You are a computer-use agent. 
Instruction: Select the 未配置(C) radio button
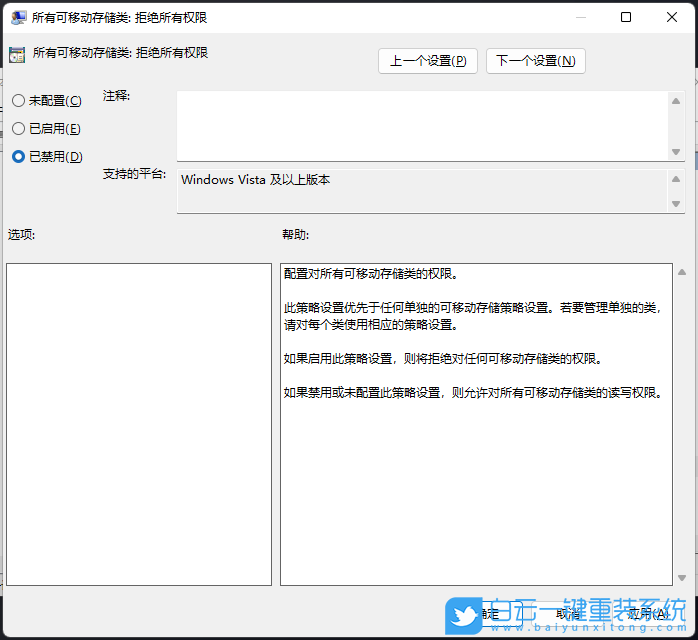47,101
